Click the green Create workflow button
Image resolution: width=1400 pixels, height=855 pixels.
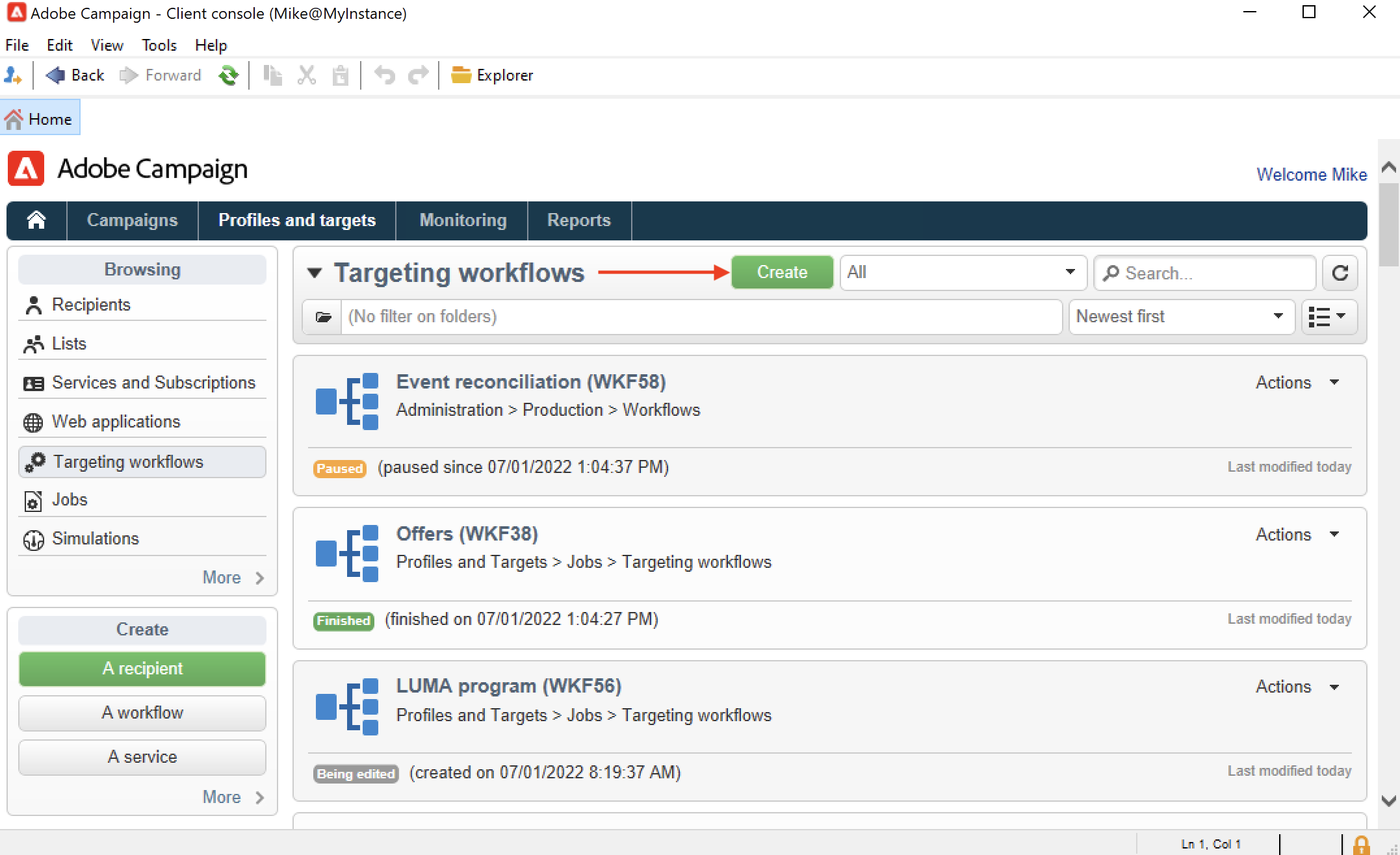tap(782, 272)
